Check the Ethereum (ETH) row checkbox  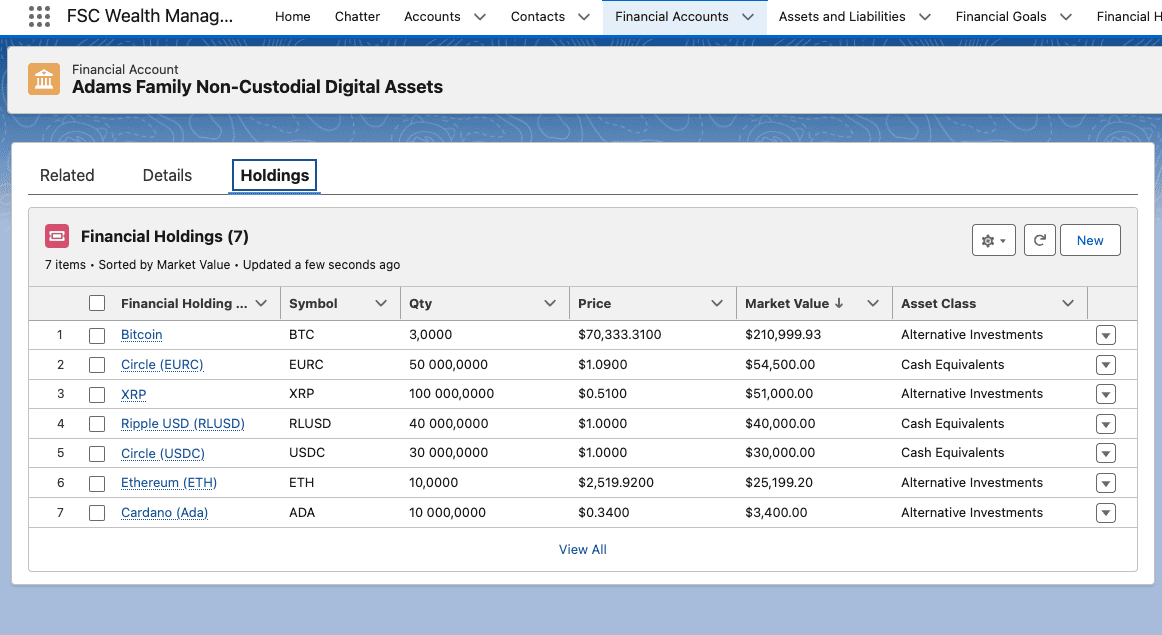97,484
